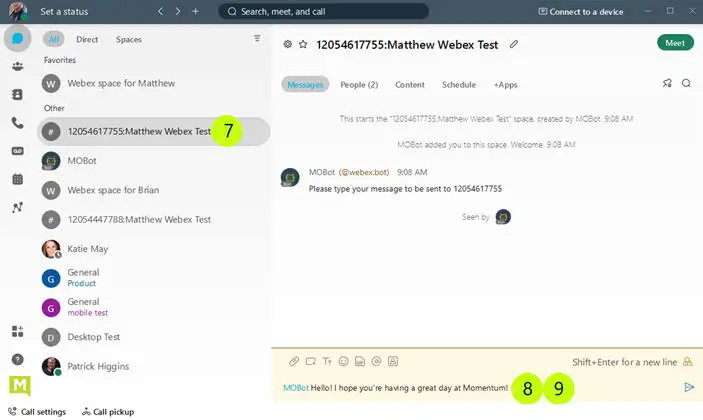Switch to the Schedule tab

point(459,85)
